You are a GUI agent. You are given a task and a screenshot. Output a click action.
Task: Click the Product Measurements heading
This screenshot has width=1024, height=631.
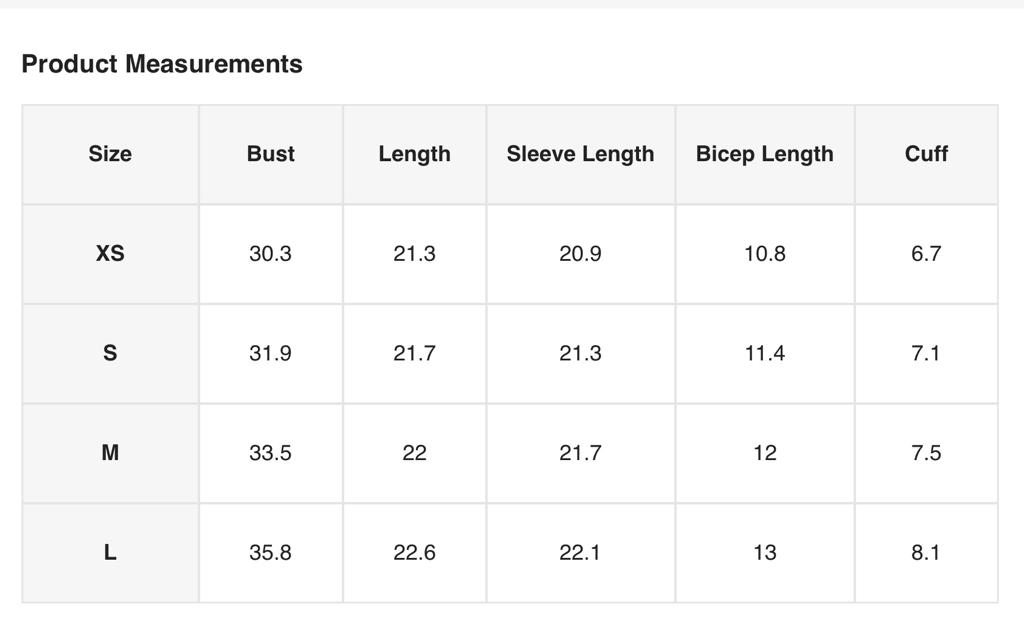point(162,64)
